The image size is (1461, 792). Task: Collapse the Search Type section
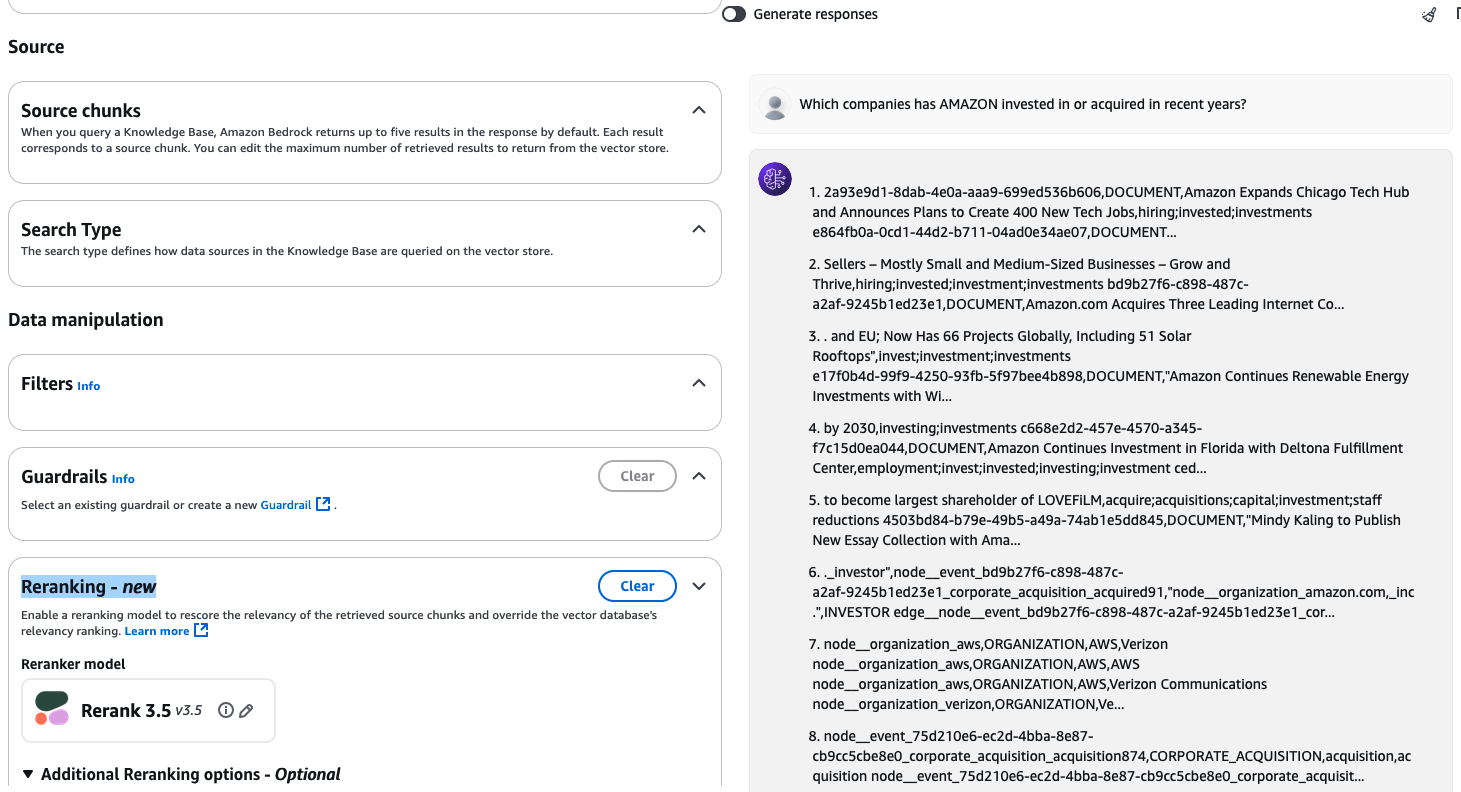click(699, 229)
